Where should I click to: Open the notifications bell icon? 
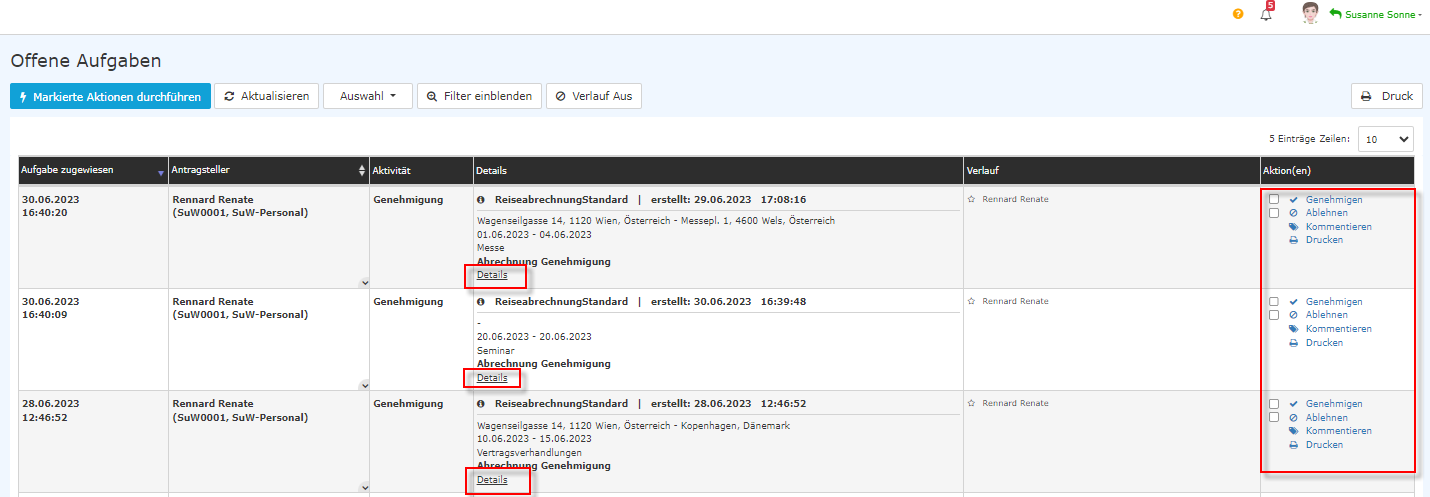[1266, 14]
